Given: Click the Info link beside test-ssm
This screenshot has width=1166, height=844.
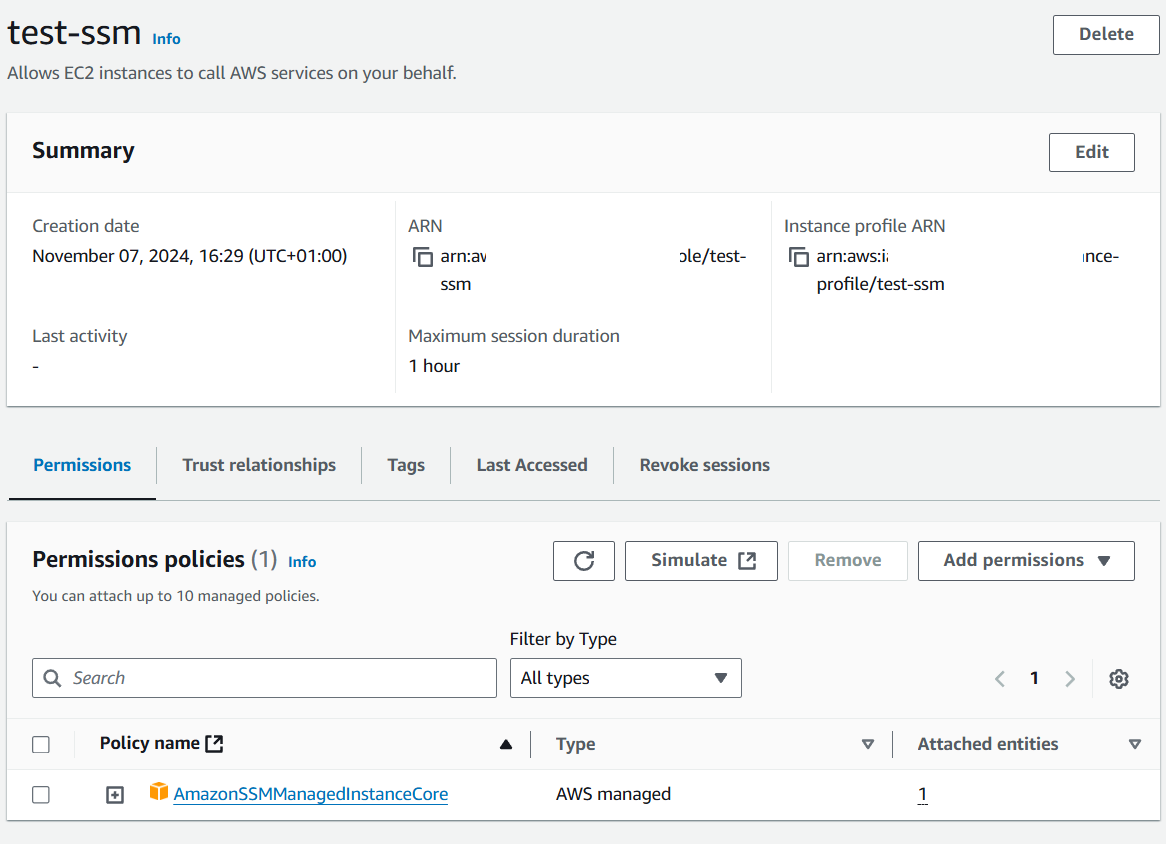Looking at the screenshot, I should pyautogui.click(x=166, y=39).
